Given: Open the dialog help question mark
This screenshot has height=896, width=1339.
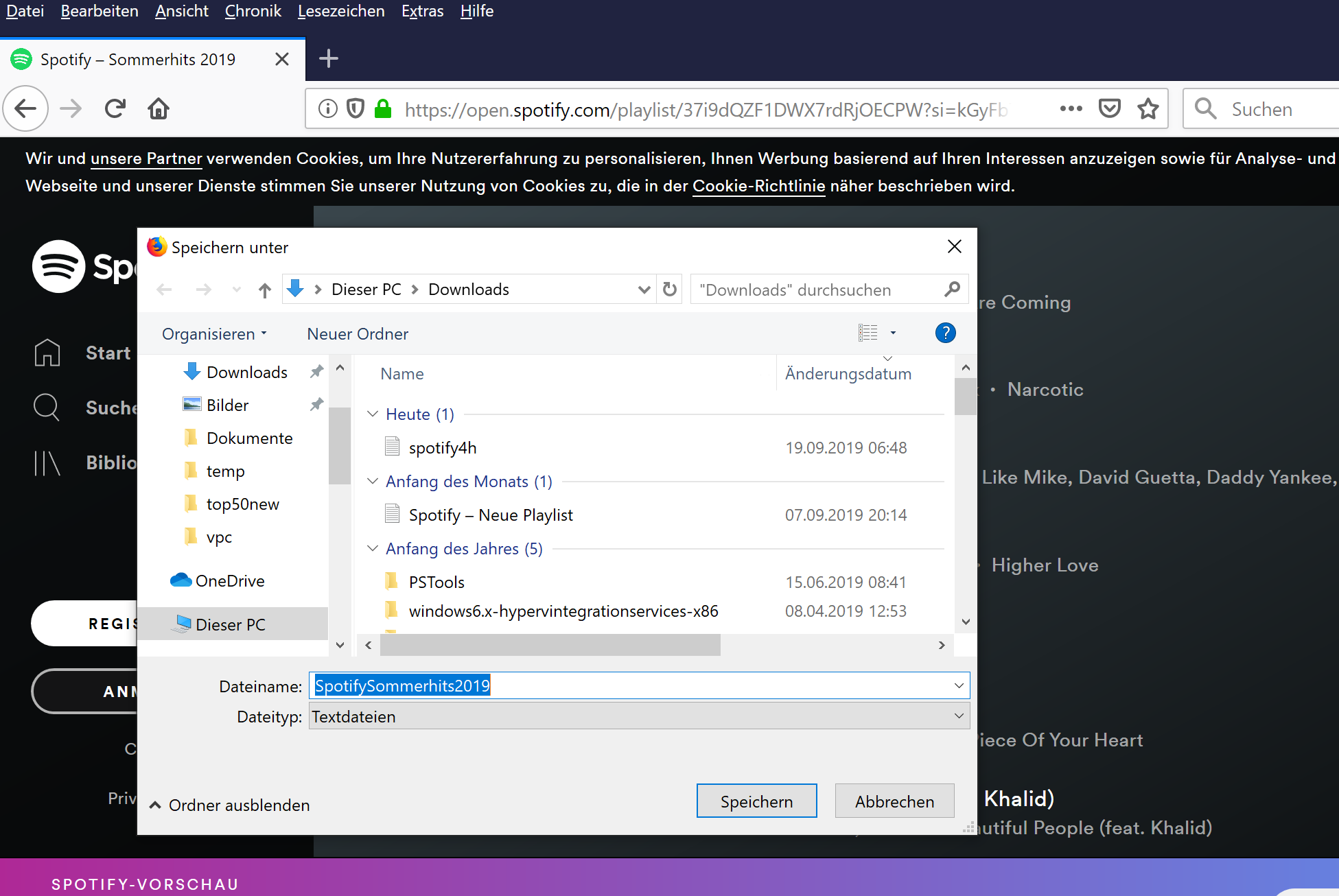Looking at the screenshot, I should point(945,333).
